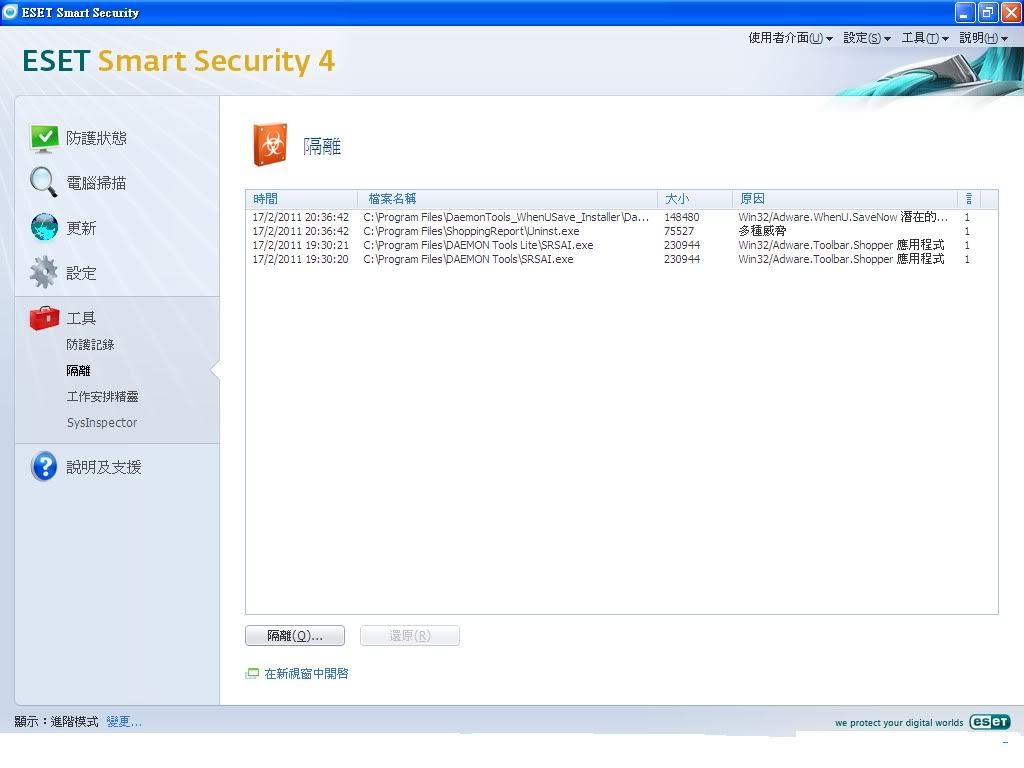
Task: Click the blue question mark Help icon
Action: coord(44,467)
